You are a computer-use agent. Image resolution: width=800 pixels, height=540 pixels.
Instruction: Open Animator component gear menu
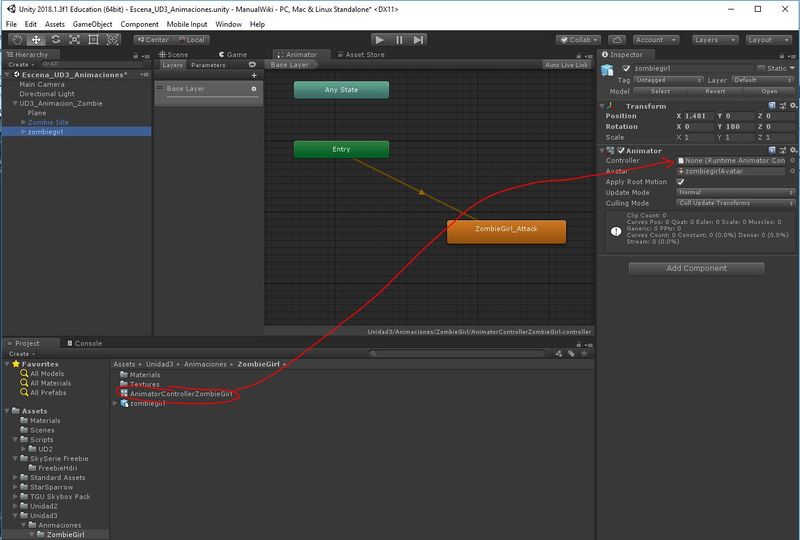tap(793, 150)
